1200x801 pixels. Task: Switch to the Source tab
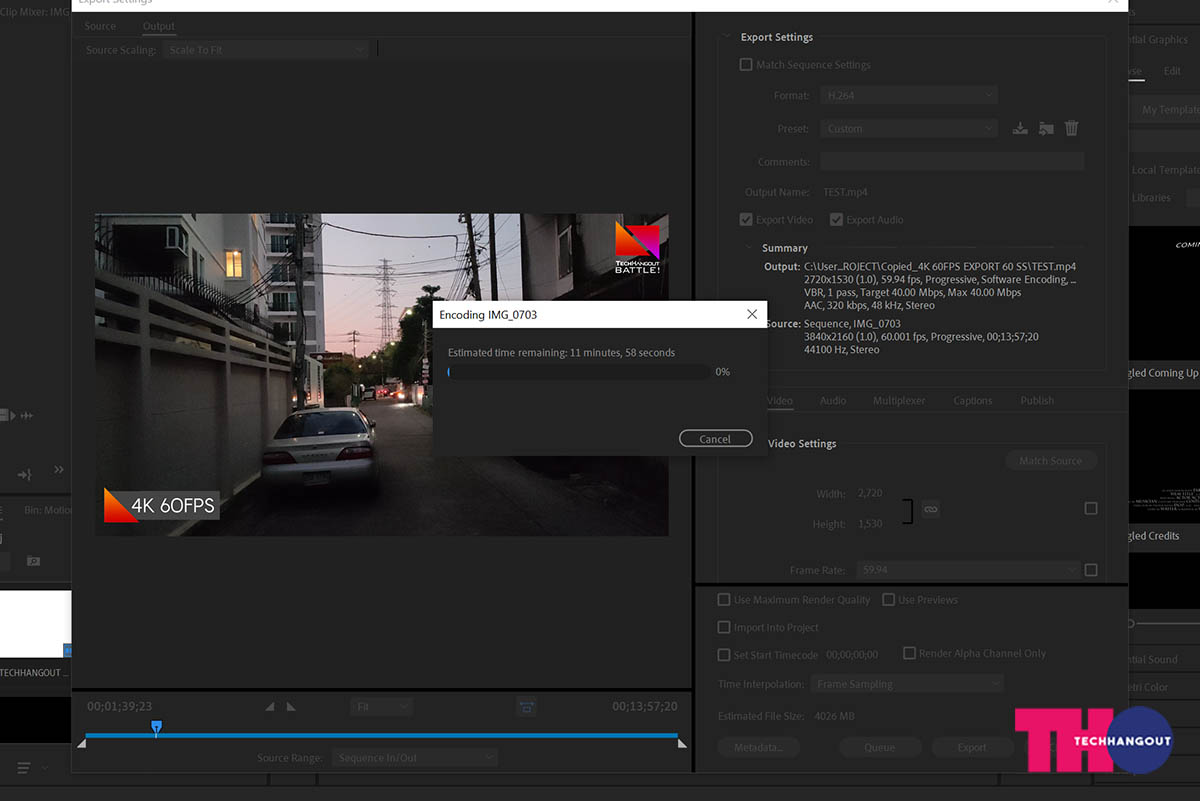(x=100, y=26)
